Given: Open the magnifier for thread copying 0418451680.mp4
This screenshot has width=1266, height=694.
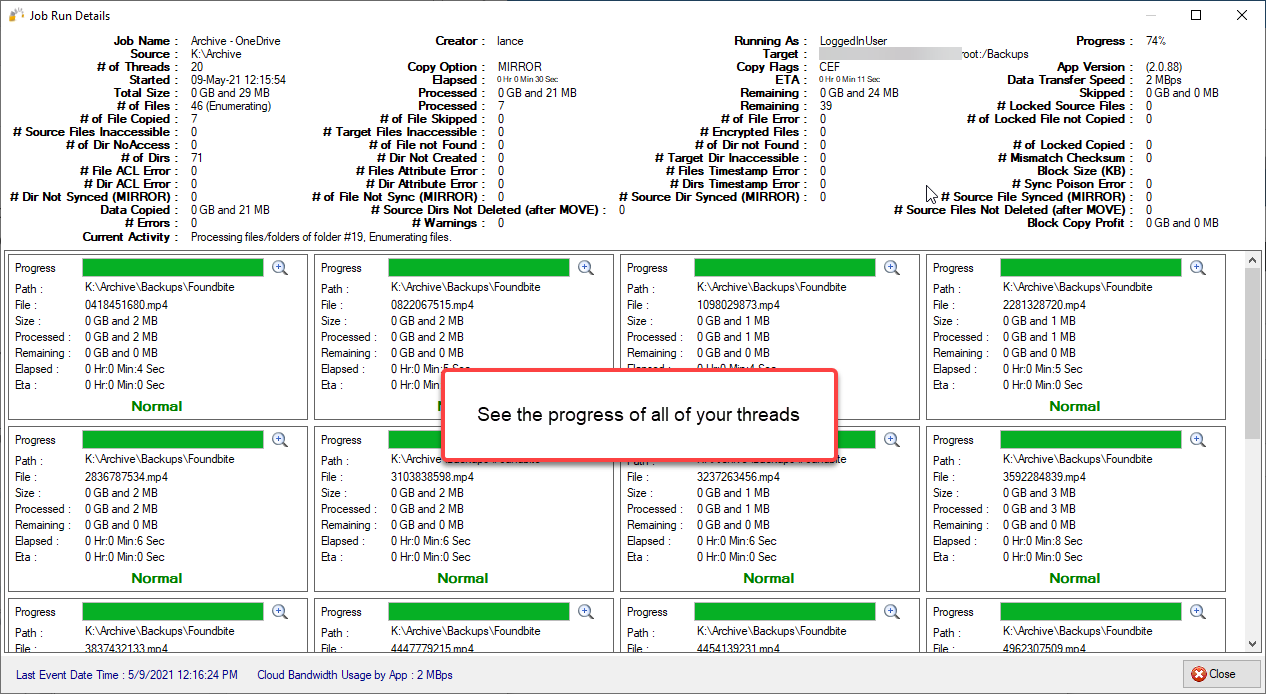Looking at the screenshot, I should [x=280, y=267].
